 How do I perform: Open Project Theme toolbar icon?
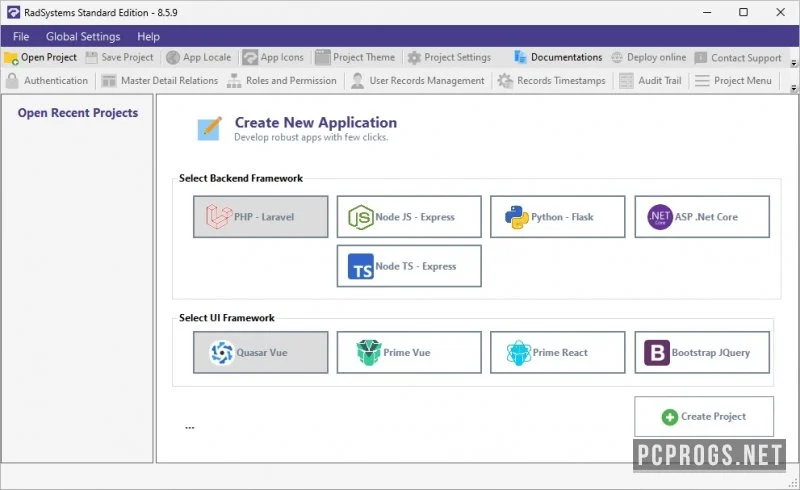322,58
